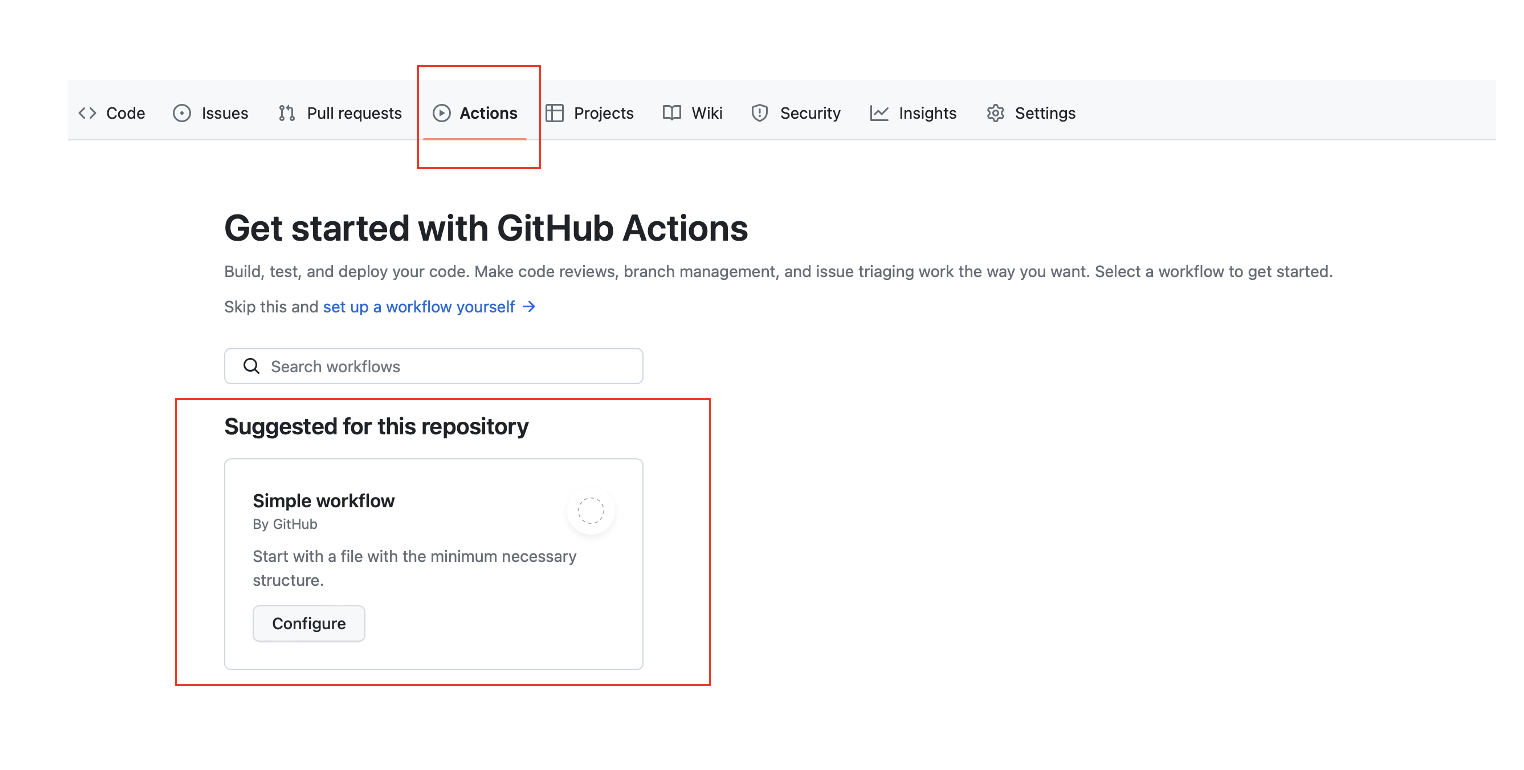Open the set up a workflow yourself link

(419, 307)
